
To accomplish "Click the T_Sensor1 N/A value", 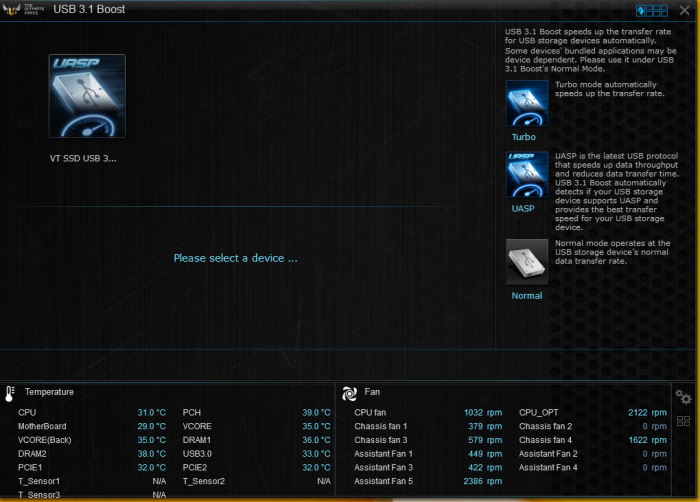I will (159, 481).
